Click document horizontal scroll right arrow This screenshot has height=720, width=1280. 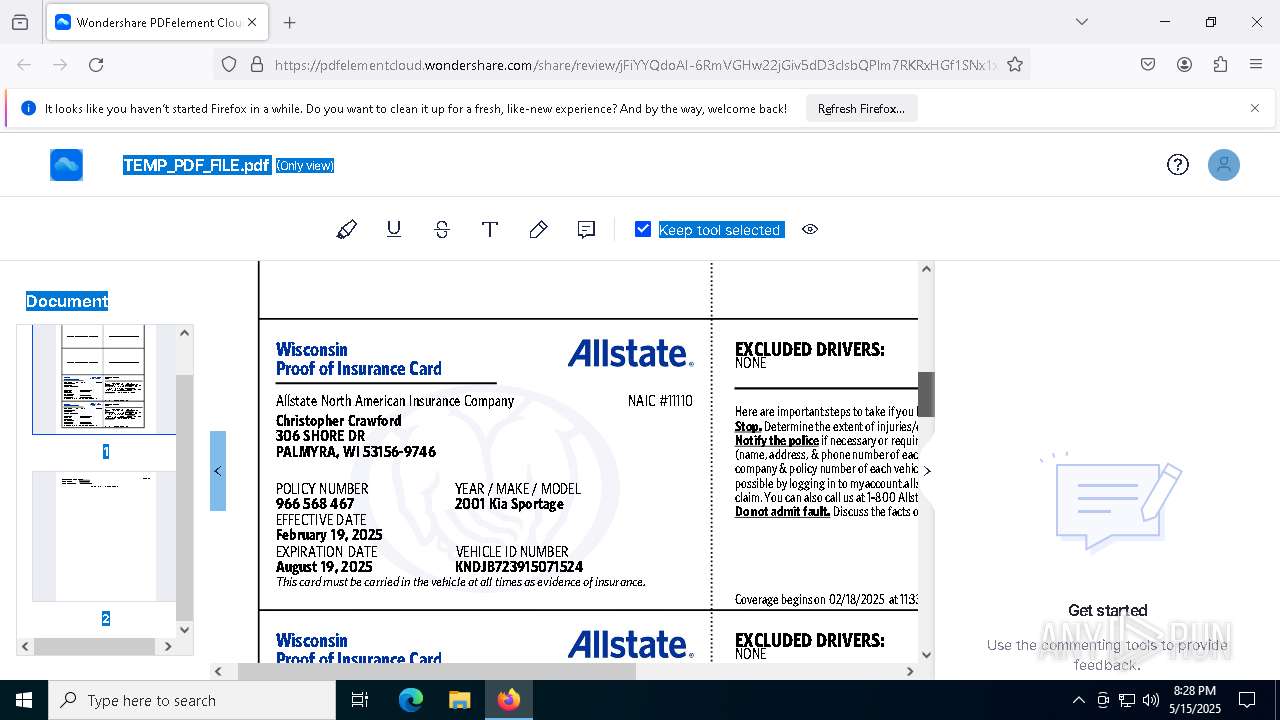pyautogui.click(x=910, y=671)
